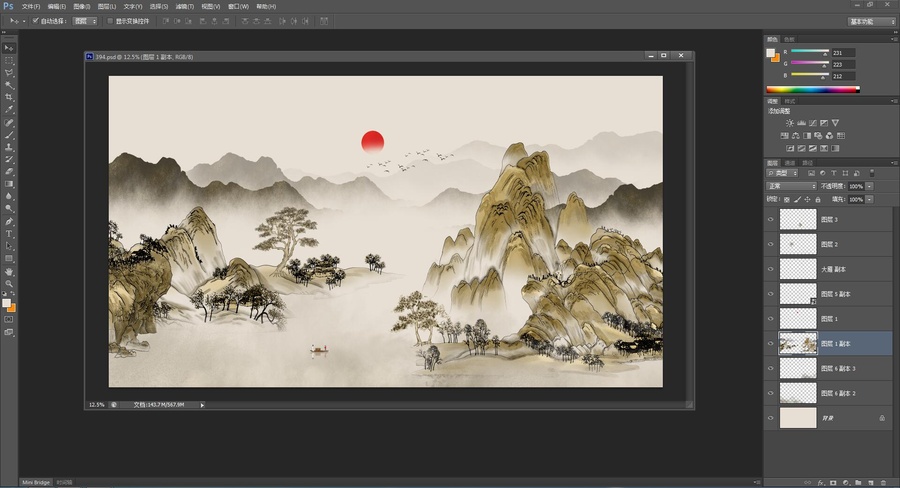Add a Curves adjustment
900x488 pixels.
point(813,123)
